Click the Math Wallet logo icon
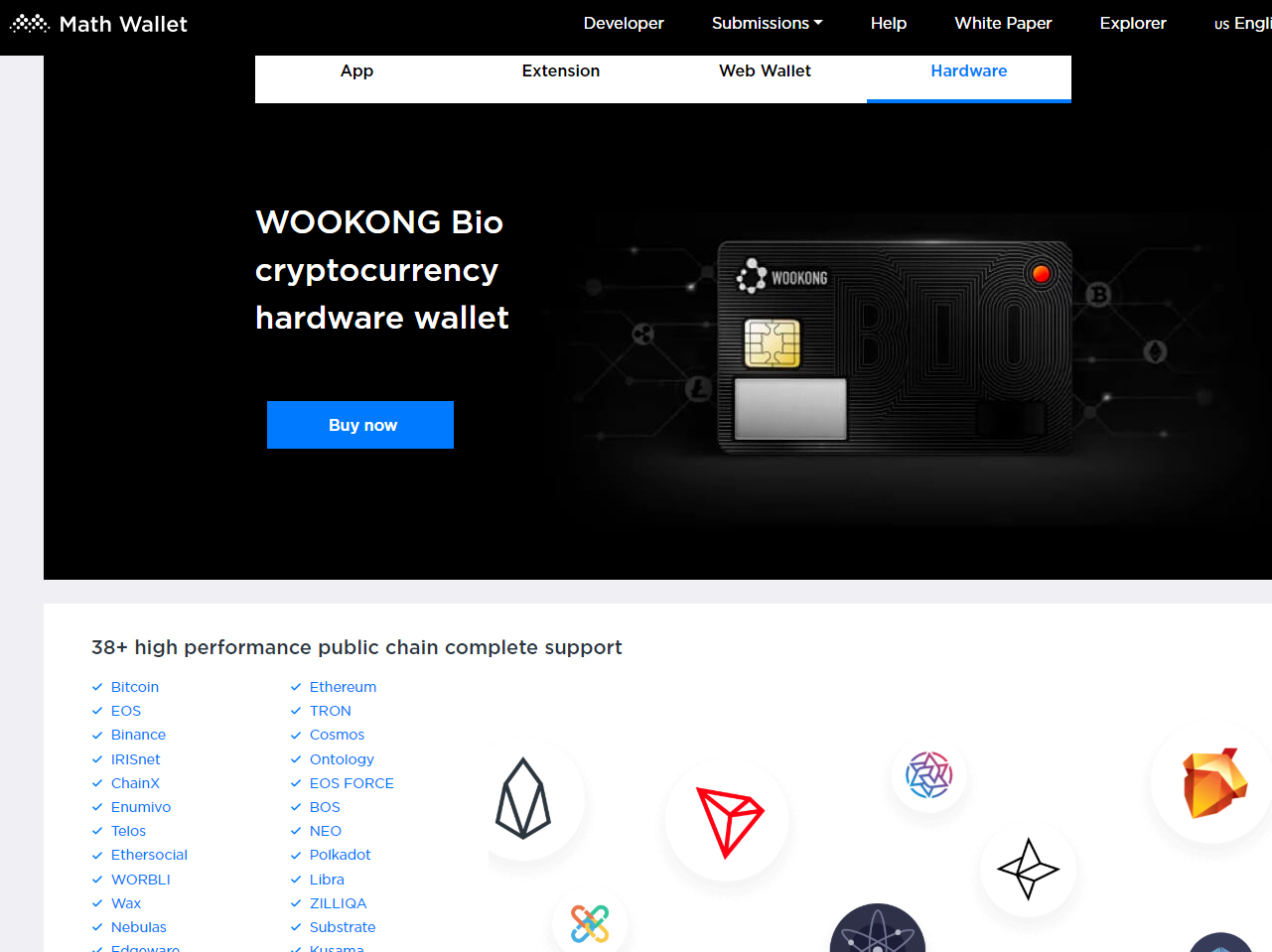The image size is (1272, 952). [30, 24]
